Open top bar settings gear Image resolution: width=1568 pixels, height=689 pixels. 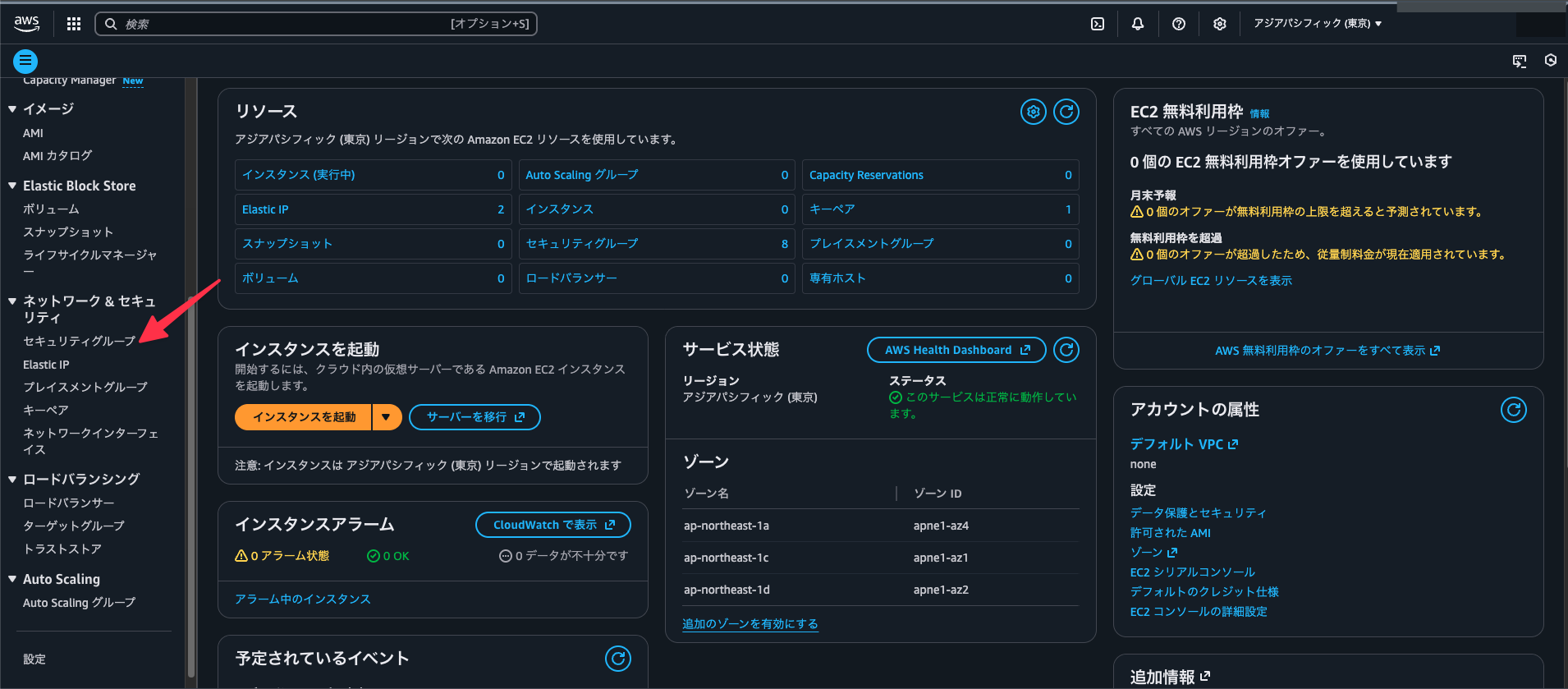[x=1220, y=24]
